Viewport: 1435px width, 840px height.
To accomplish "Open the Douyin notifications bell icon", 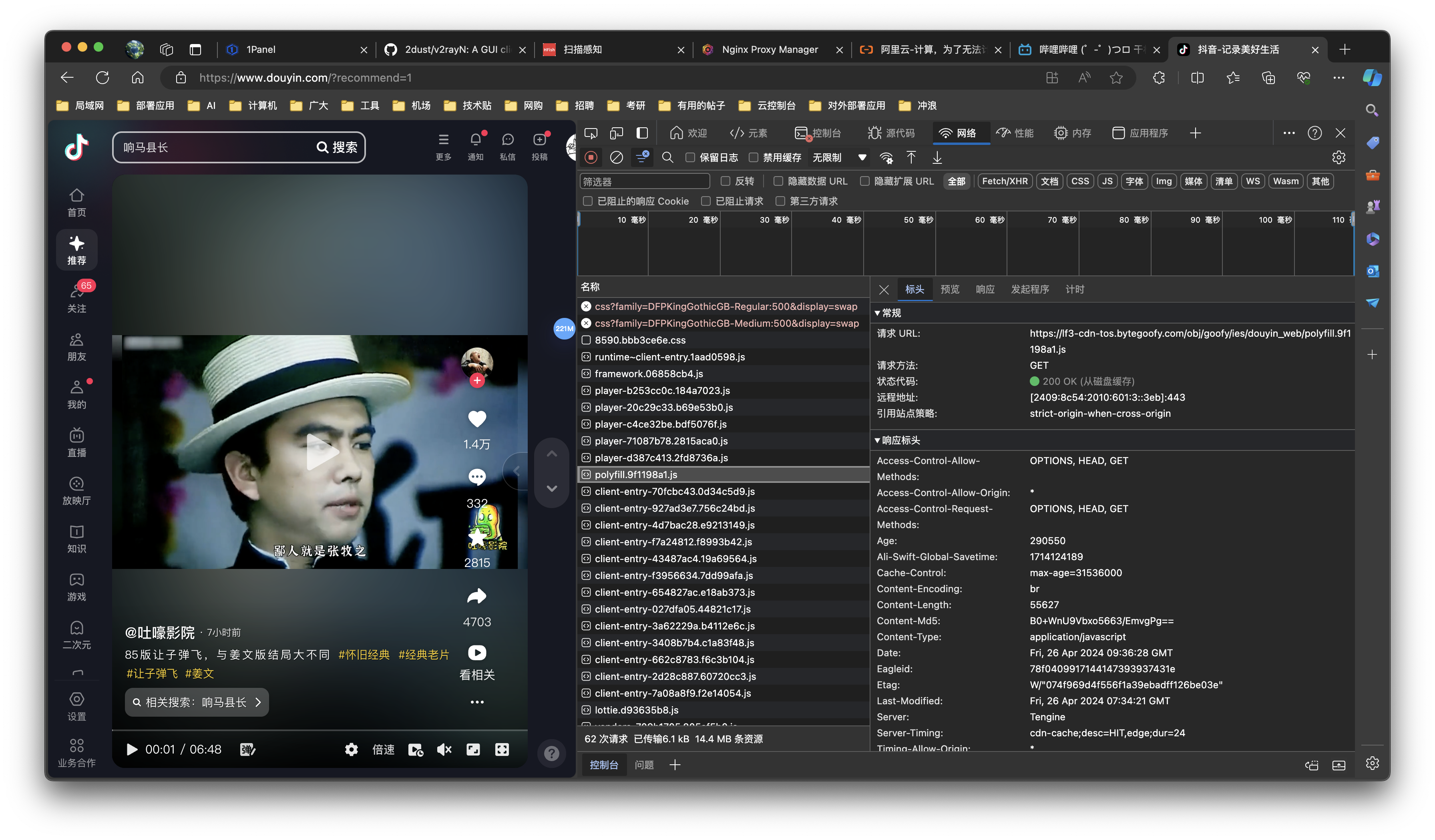I will [x=476, y=139].
